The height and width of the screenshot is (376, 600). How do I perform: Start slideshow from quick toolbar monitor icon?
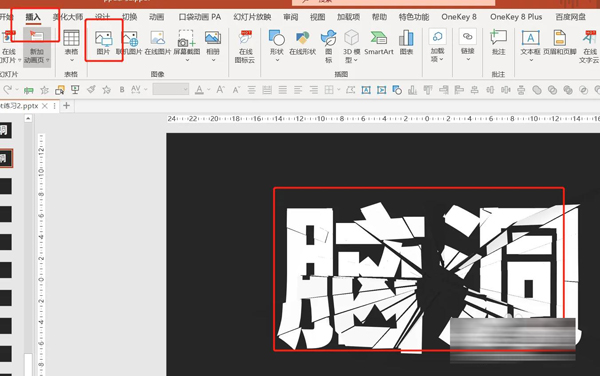click(75, 90)
